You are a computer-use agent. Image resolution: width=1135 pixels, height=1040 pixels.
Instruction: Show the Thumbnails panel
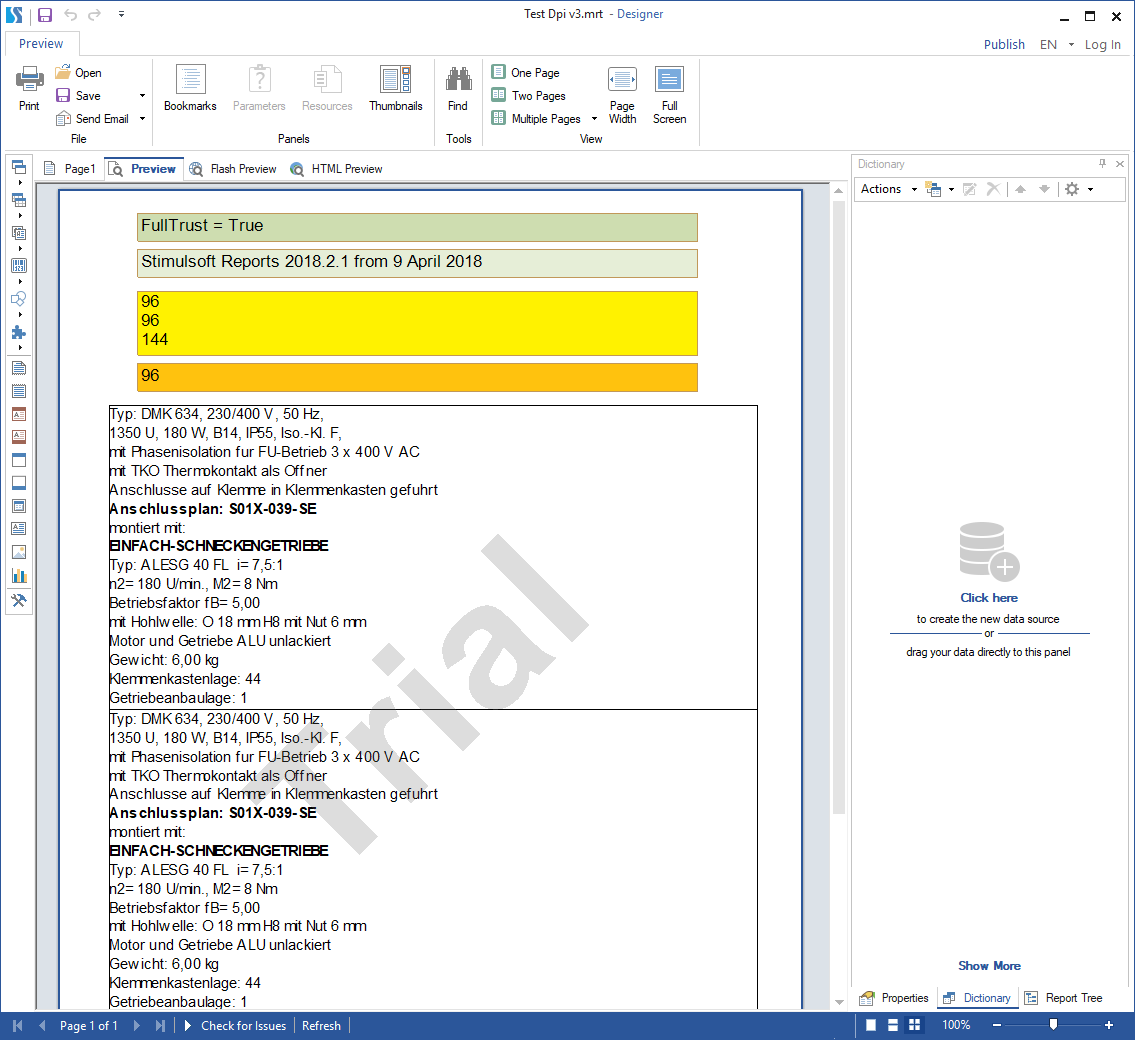point(396,88)
